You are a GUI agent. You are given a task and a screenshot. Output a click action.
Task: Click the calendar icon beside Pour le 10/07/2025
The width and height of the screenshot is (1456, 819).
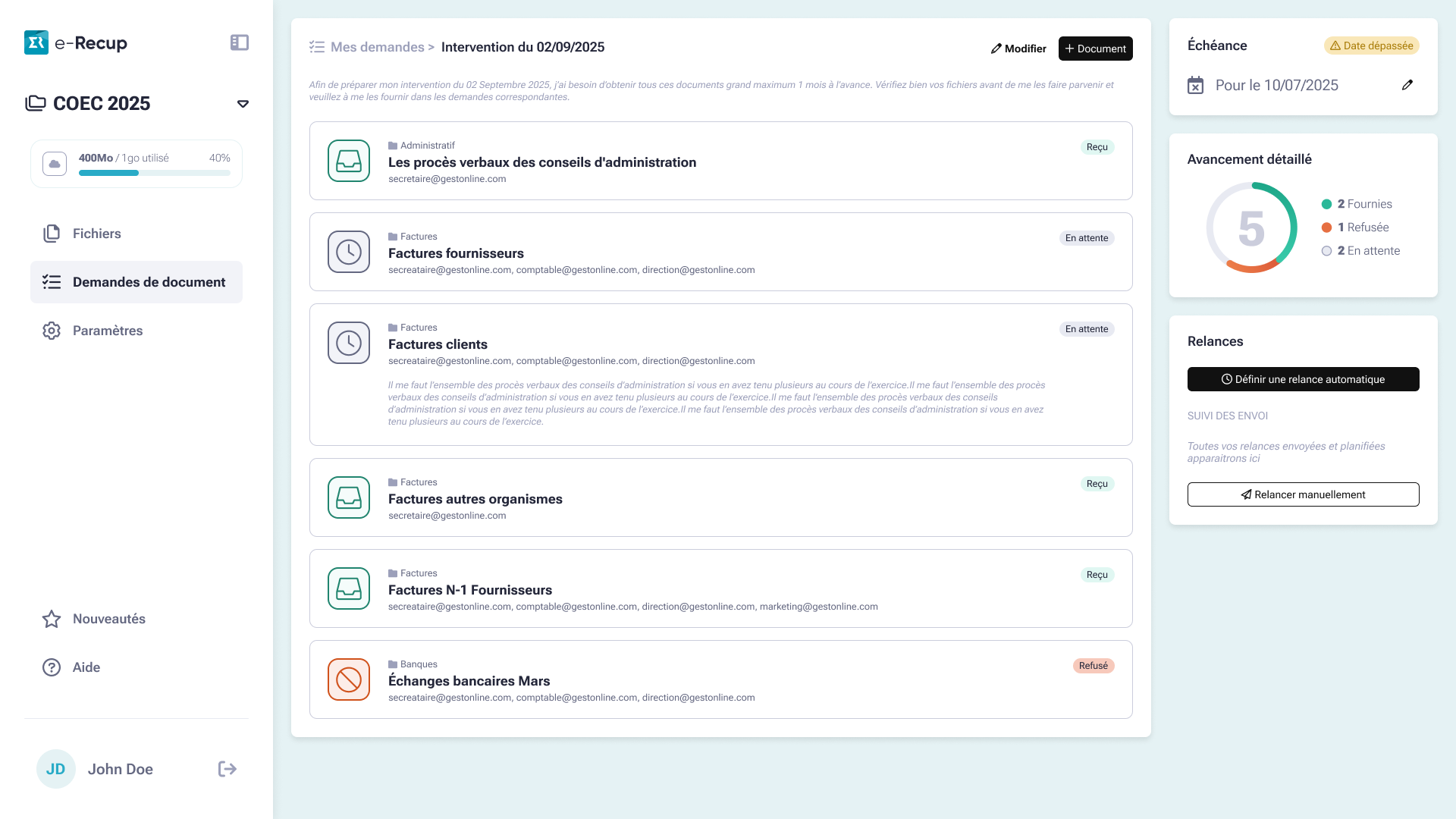pos(1195,85)
